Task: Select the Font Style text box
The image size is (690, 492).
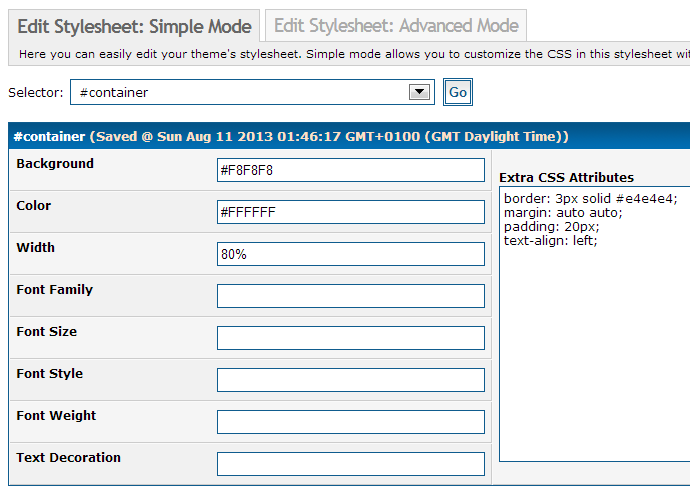Action: 350,380
